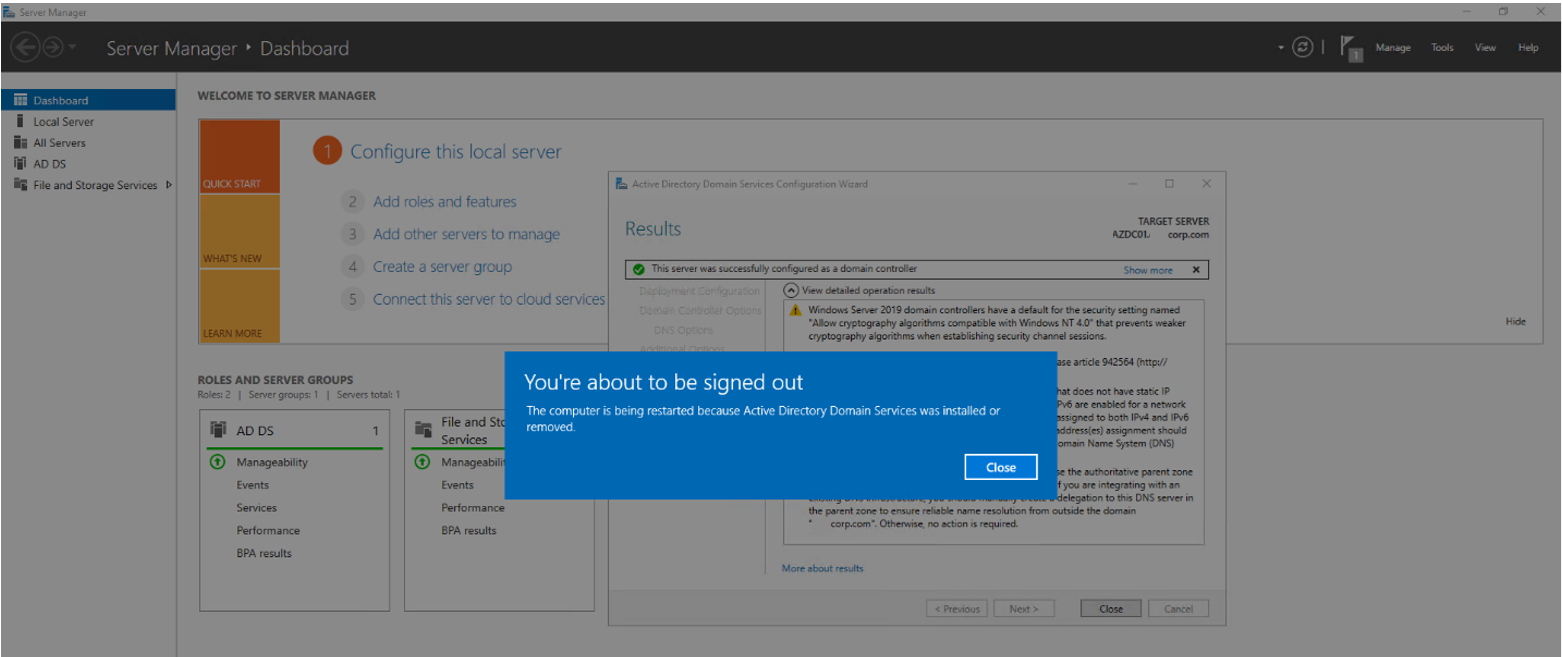Image resolution: width=1562 pixels, height=657 pixels.
Task: Click DNS Options wizard step
Action: [683, 330]
